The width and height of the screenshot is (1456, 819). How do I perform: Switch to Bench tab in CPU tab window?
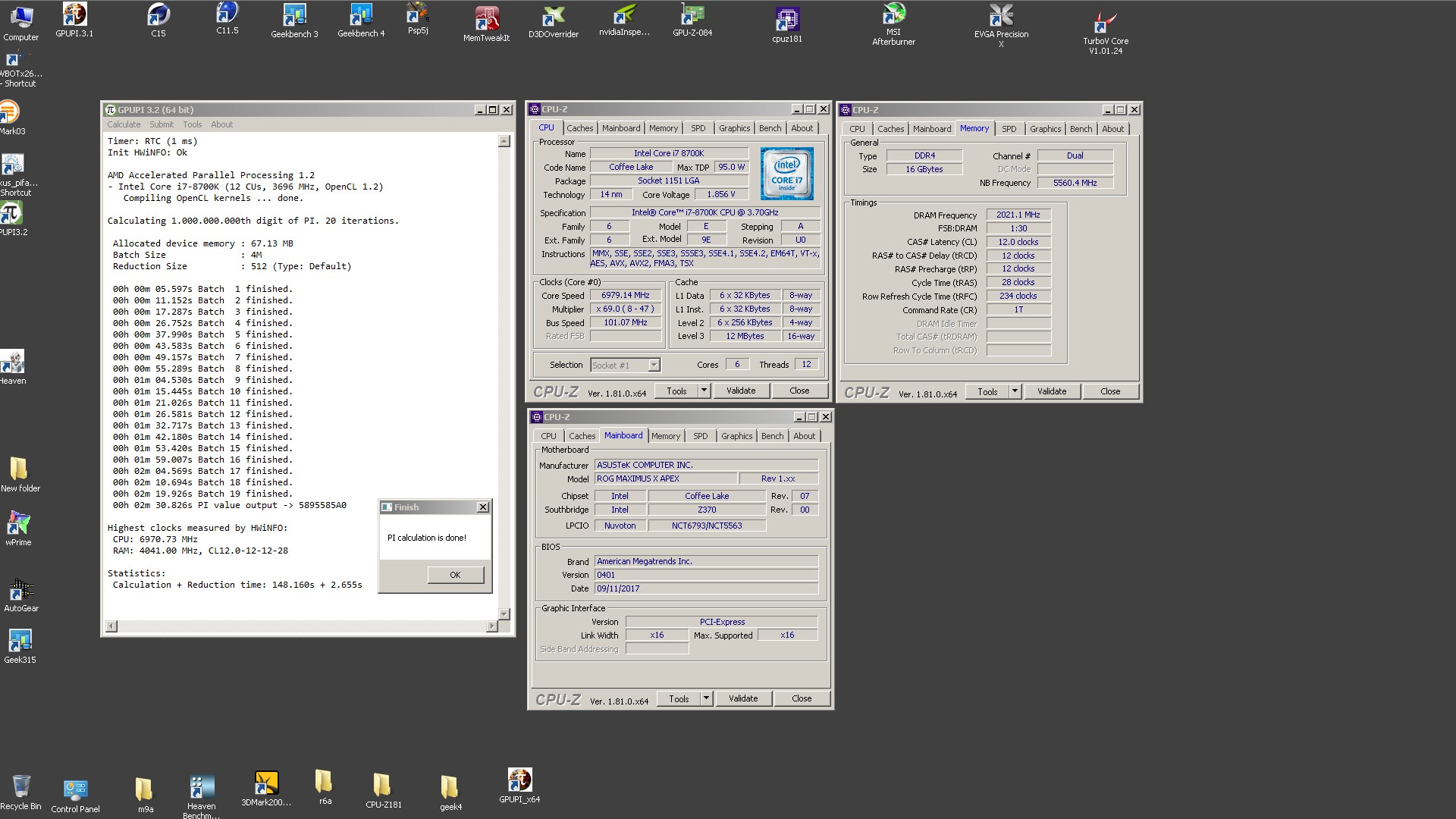pos(770,128)
